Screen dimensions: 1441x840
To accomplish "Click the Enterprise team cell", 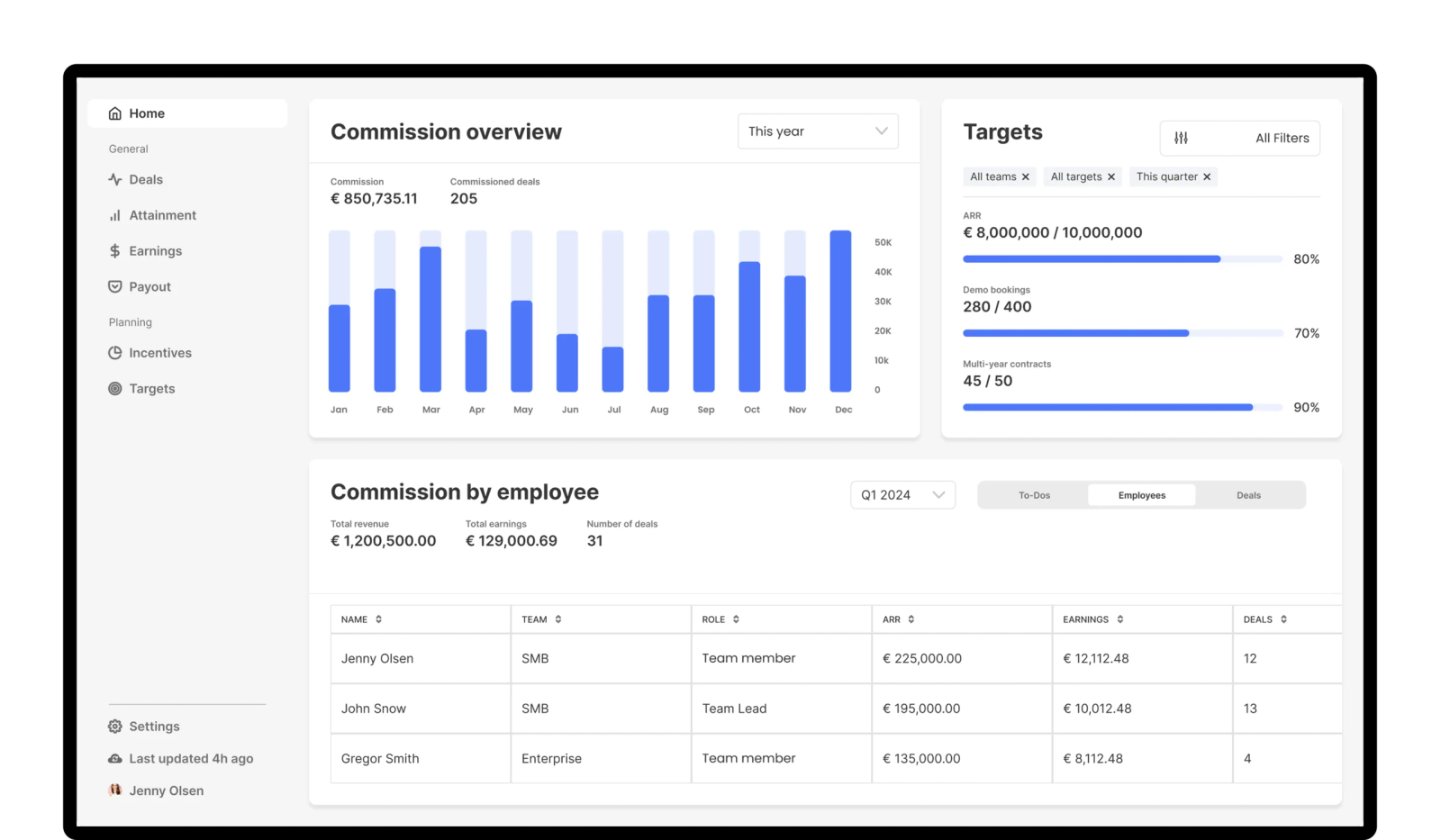I will [x=601, y=759].
